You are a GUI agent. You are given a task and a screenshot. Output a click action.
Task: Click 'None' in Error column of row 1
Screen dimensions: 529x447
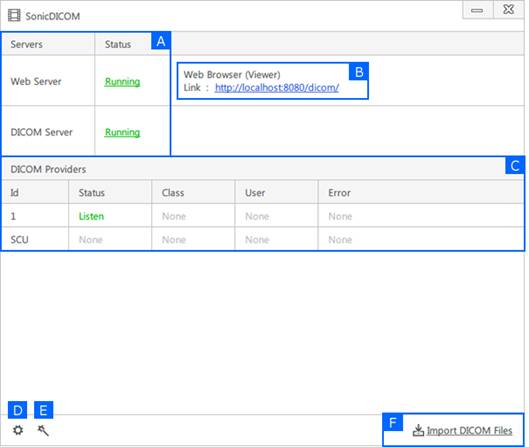coord(340,216)
